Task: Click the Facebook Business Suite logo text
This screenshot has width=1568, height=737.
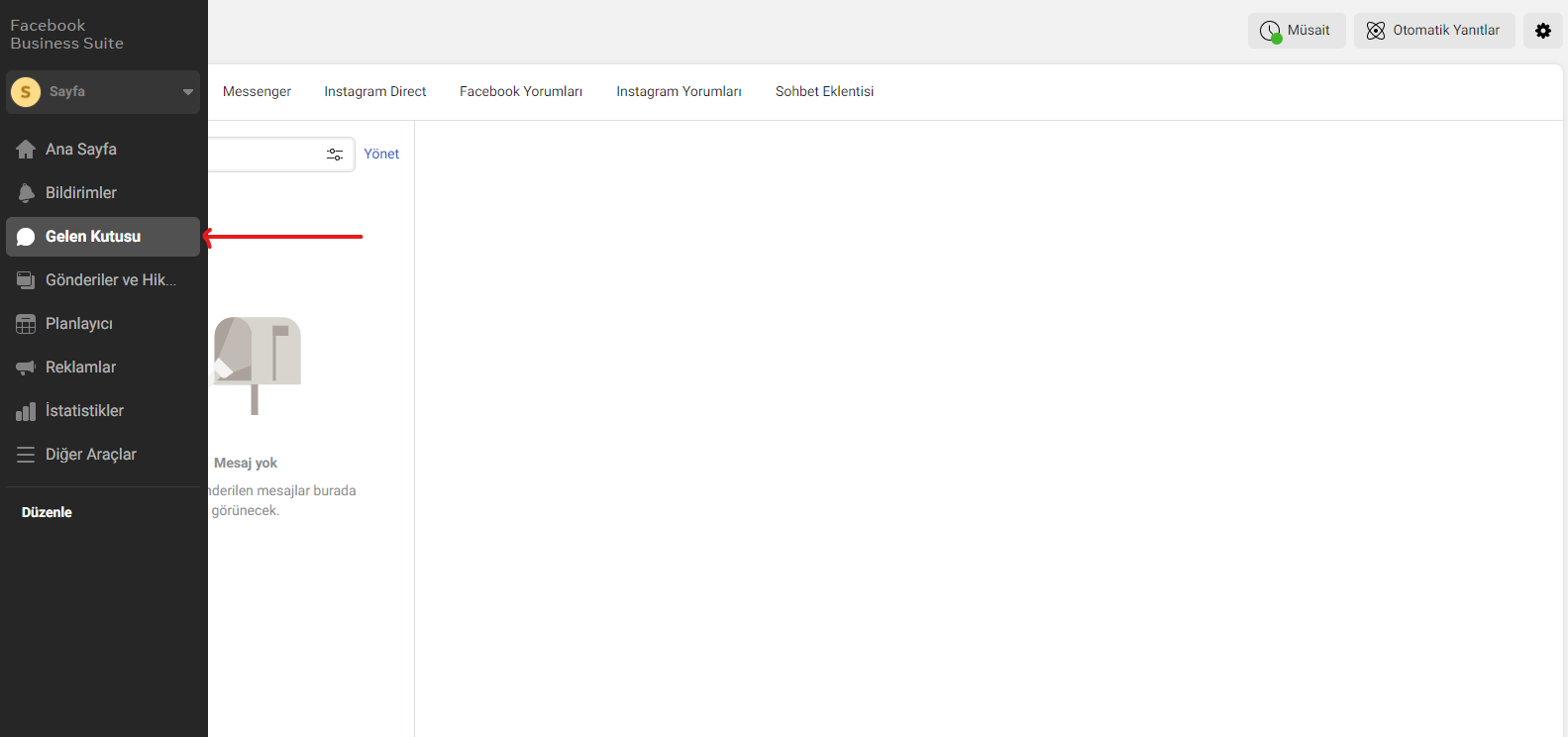Action: [66, 35]
